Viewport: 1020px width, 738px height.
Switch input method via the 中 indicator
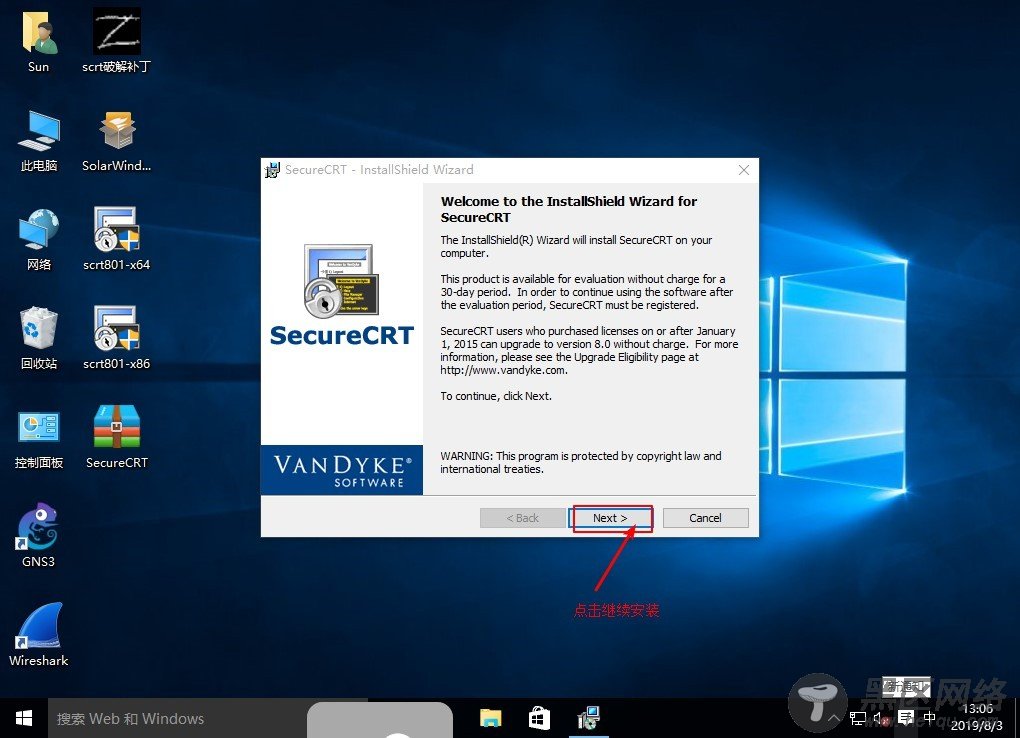(930, 717)
